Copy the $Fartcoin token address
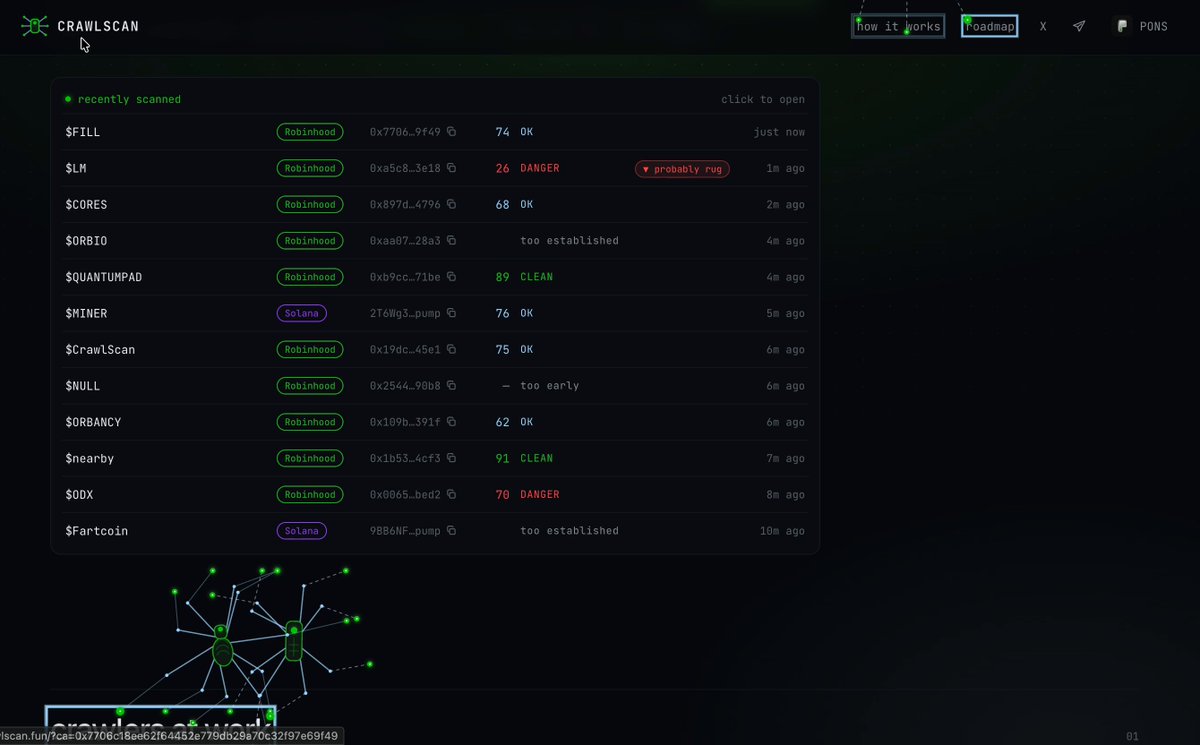The width and height of the screenshot is (1200, 745). click(x=451, y=531)
